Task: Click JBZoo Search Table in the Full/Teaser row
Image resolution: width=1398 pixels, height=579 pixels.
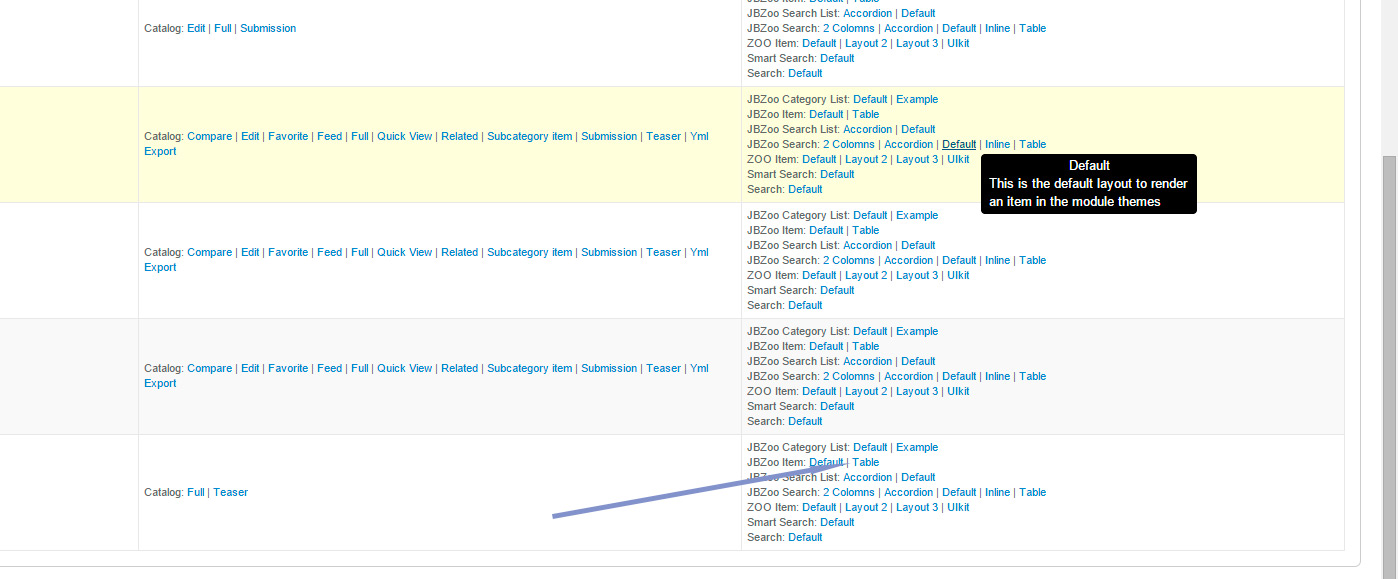Action: [x=1032, y=492]
